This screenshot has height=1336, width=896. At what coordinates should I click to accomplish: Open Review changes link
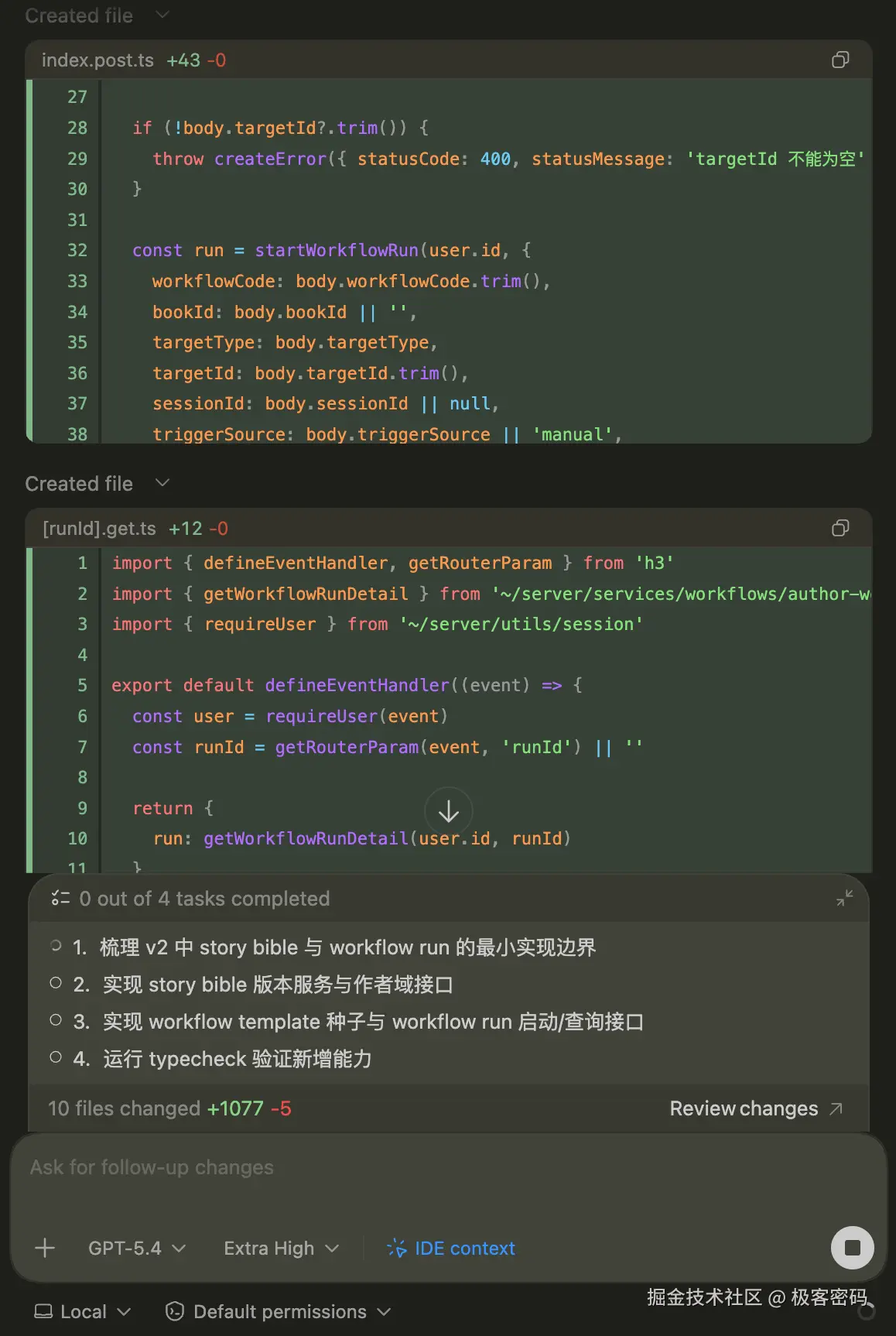[755, 1108]
